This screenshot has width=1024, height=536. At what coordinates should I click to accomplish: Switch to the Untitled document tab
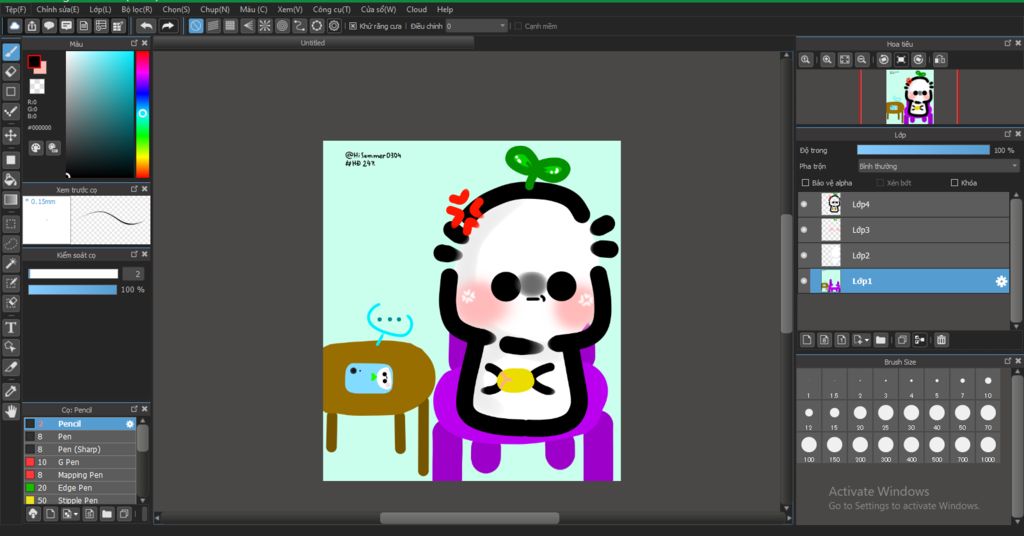(x=313, y=43)
